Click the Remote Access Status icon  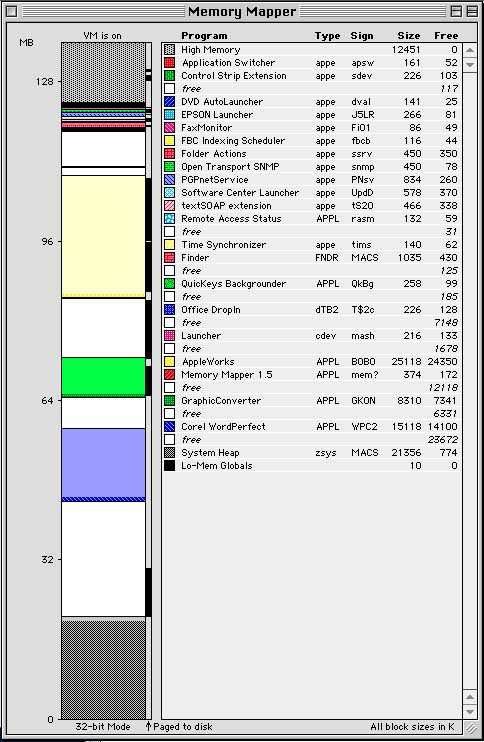169,219
